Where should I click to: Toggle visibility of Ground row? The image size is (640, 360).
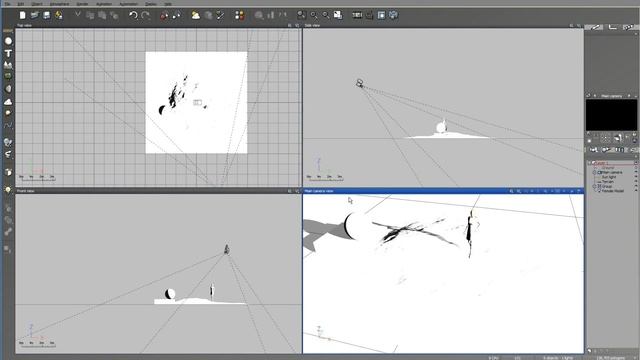coord(636,168)
